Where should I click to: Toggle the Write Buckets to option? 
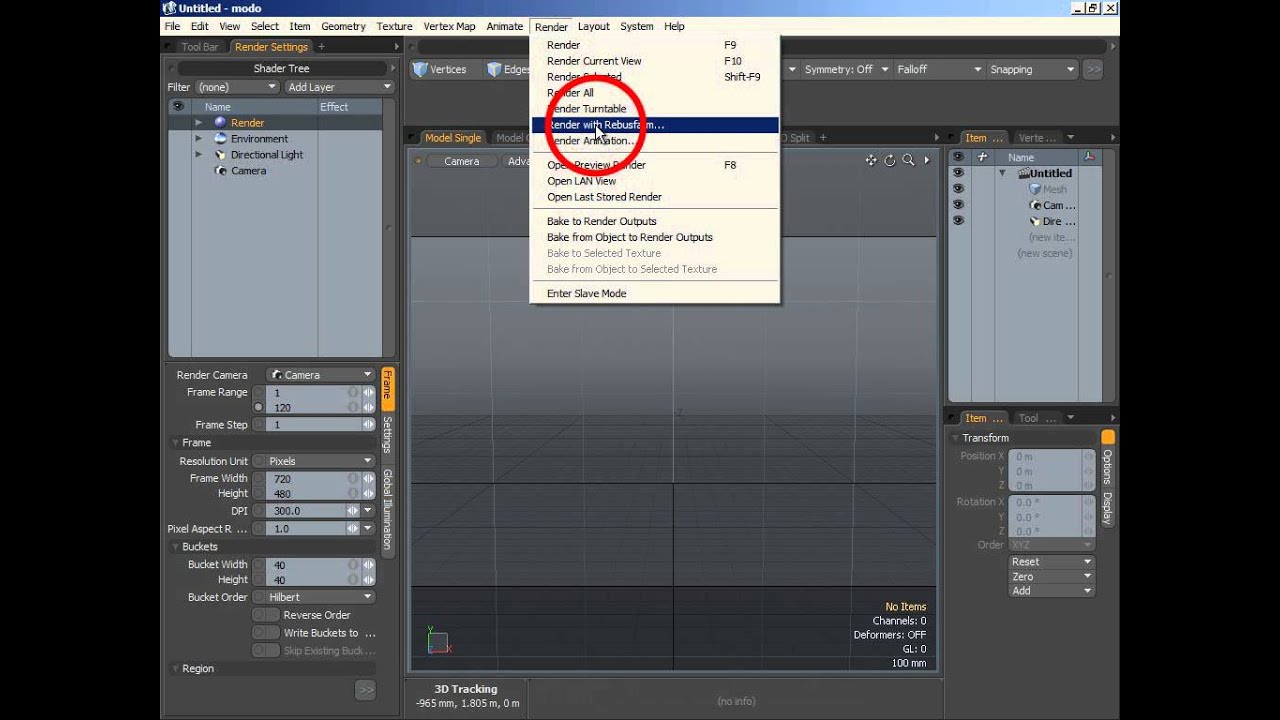[x=266, y=633]
